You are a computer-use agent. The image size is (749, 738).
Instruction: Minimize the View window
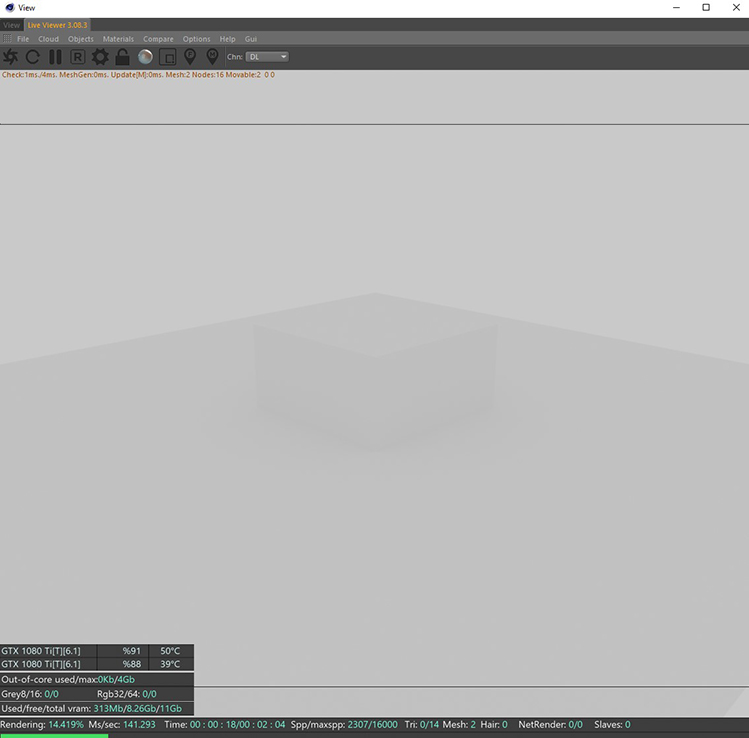click(676, 7)
